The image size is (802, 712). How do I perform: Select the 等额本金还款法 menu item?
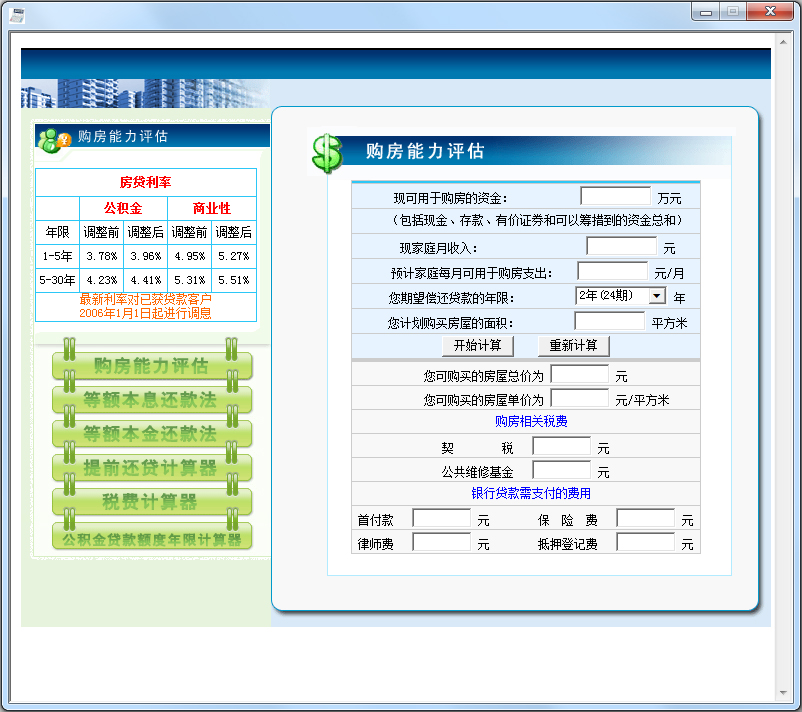coord(151,434)
